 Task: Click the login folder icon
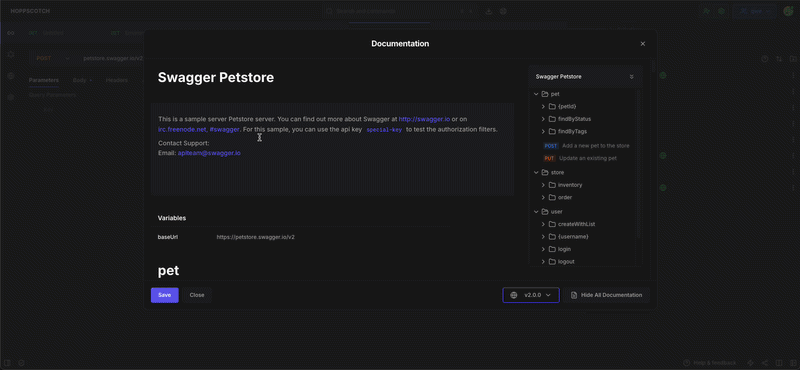coord(552,249)
